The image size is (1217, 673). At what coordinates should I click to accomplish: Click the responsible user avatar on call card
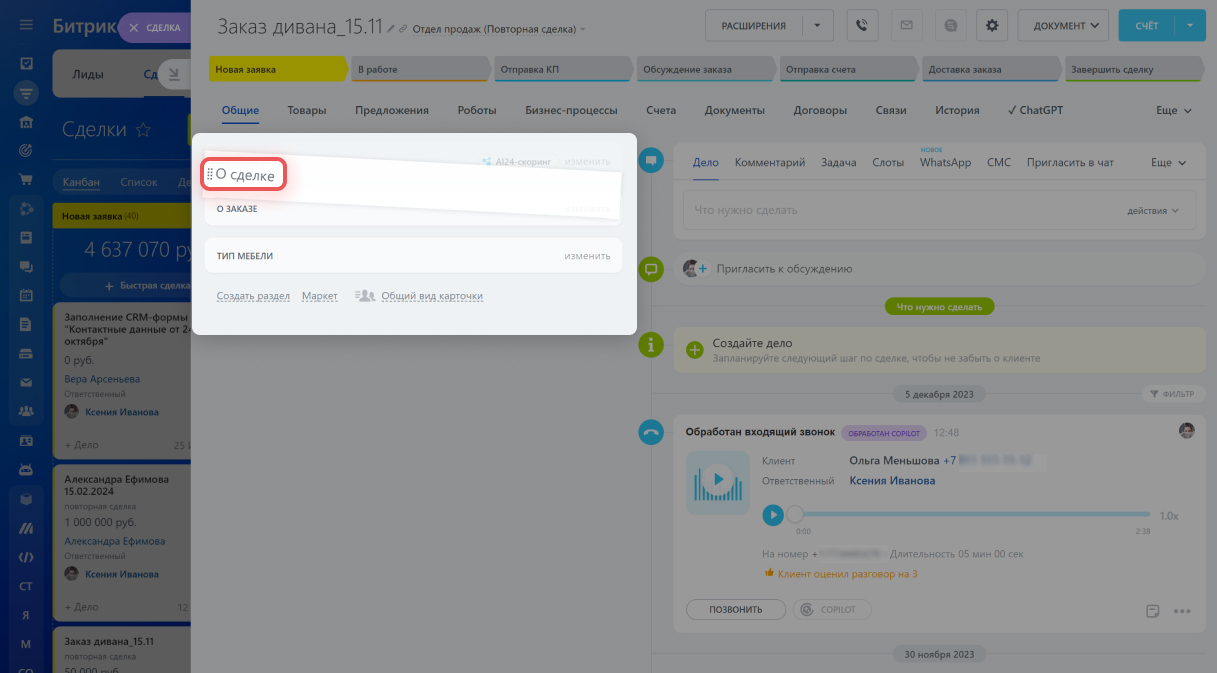[1187, 430]
